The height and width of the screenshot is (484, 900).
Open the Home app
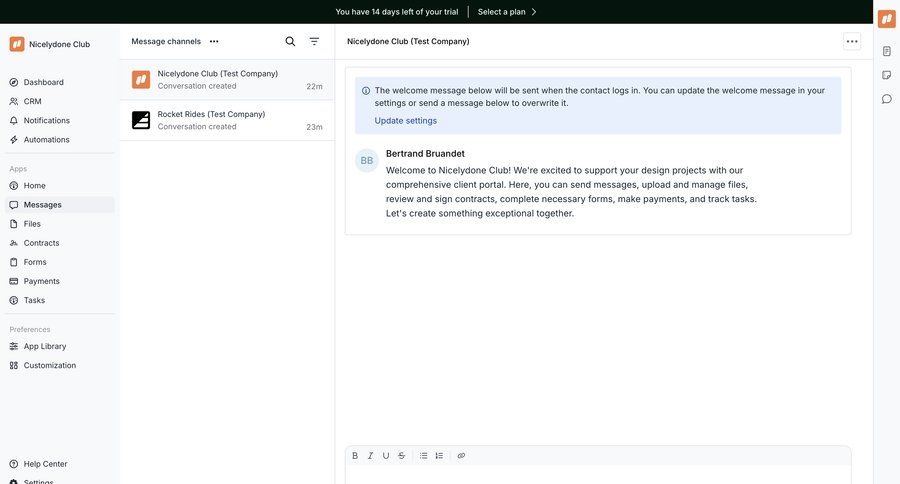[60, 185]
